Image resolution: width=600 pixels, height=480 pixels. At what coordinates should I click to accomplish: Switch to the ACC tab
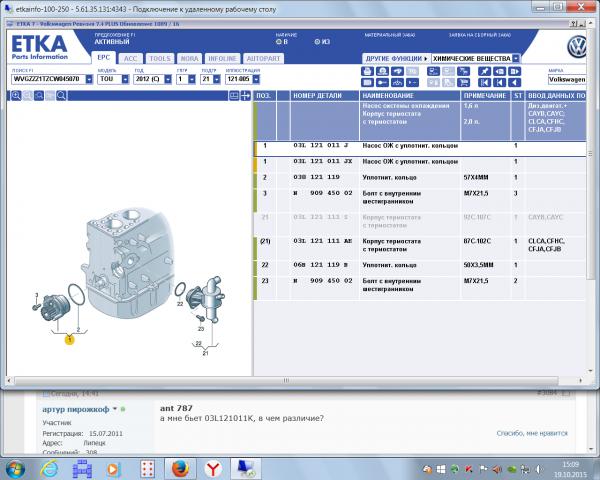[130, 59]
